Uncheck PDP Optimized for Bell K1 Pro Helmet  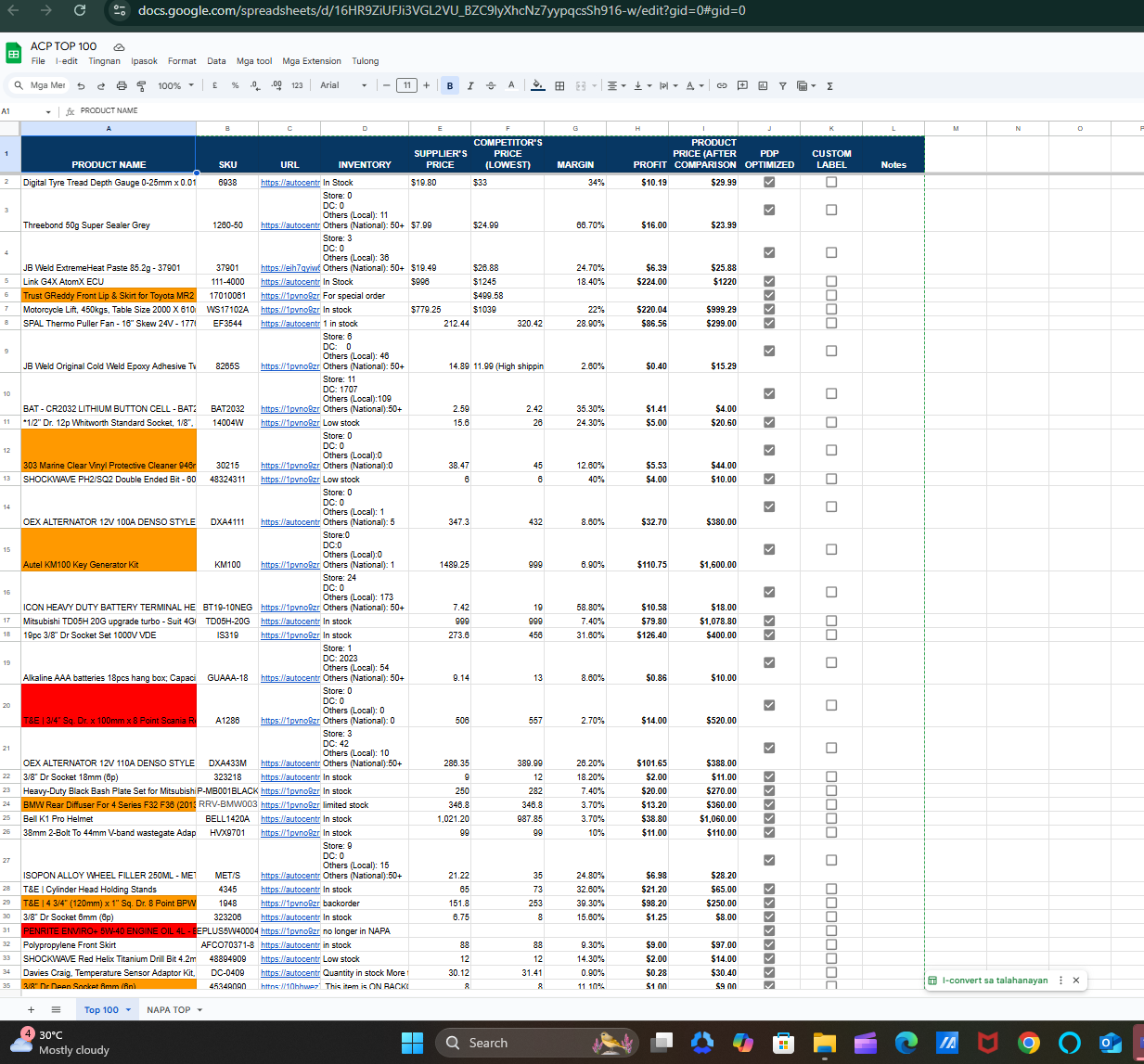coord(769,818)
